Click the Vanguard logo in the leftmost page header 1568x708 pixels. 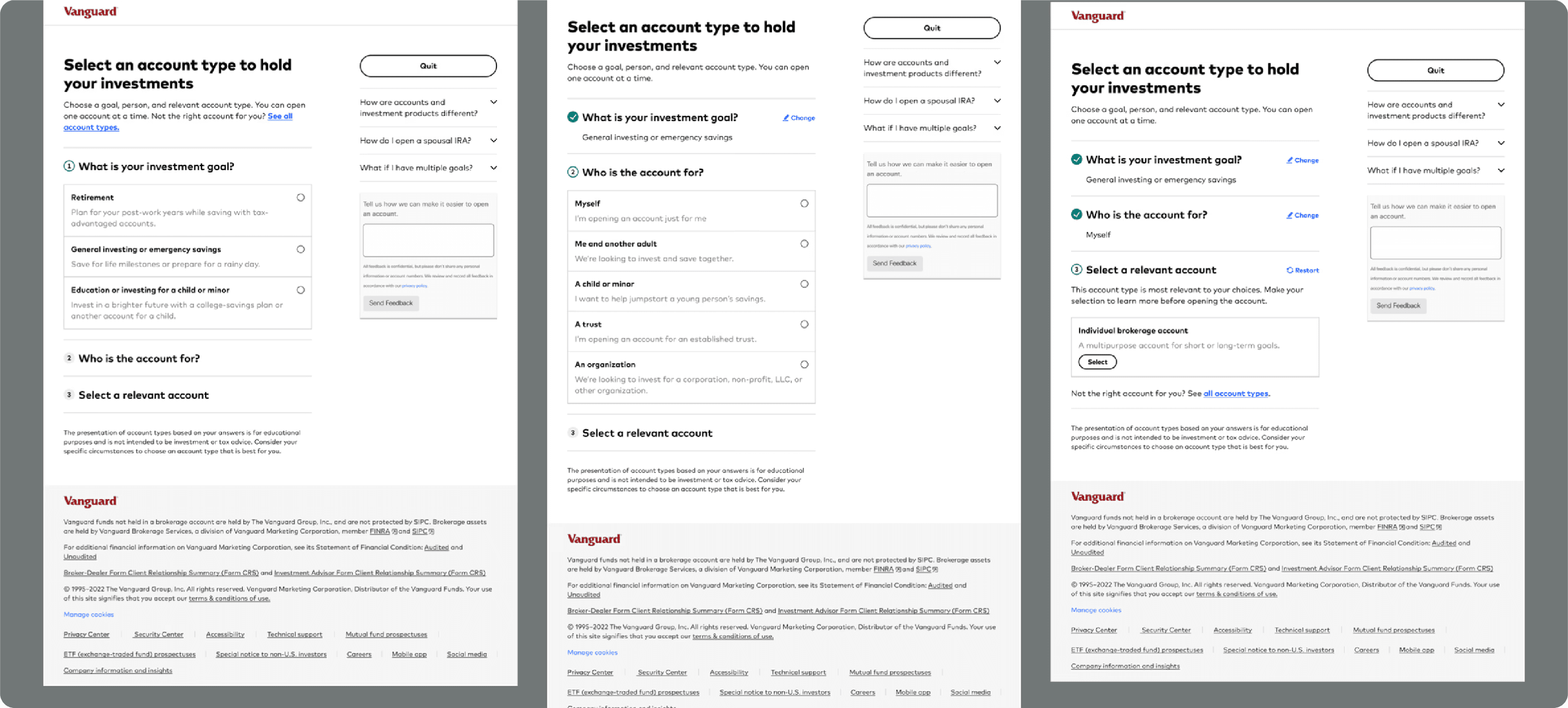pyautogui.click(x=90, y=12)
